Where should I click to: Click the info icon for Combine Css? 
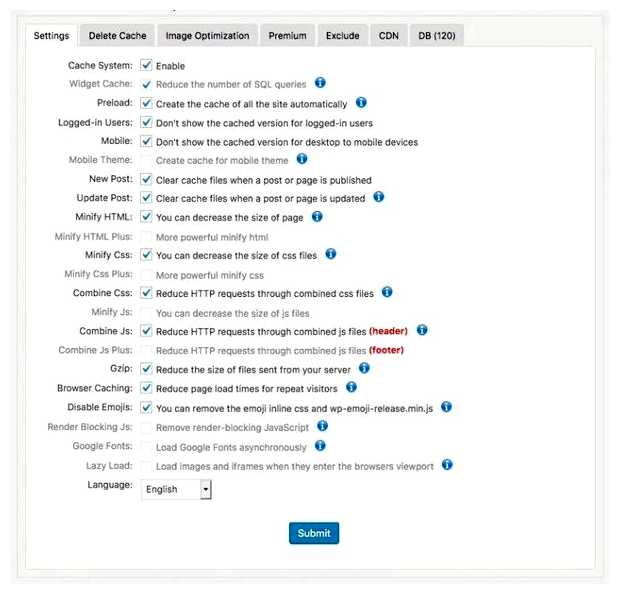pos(387,292)
